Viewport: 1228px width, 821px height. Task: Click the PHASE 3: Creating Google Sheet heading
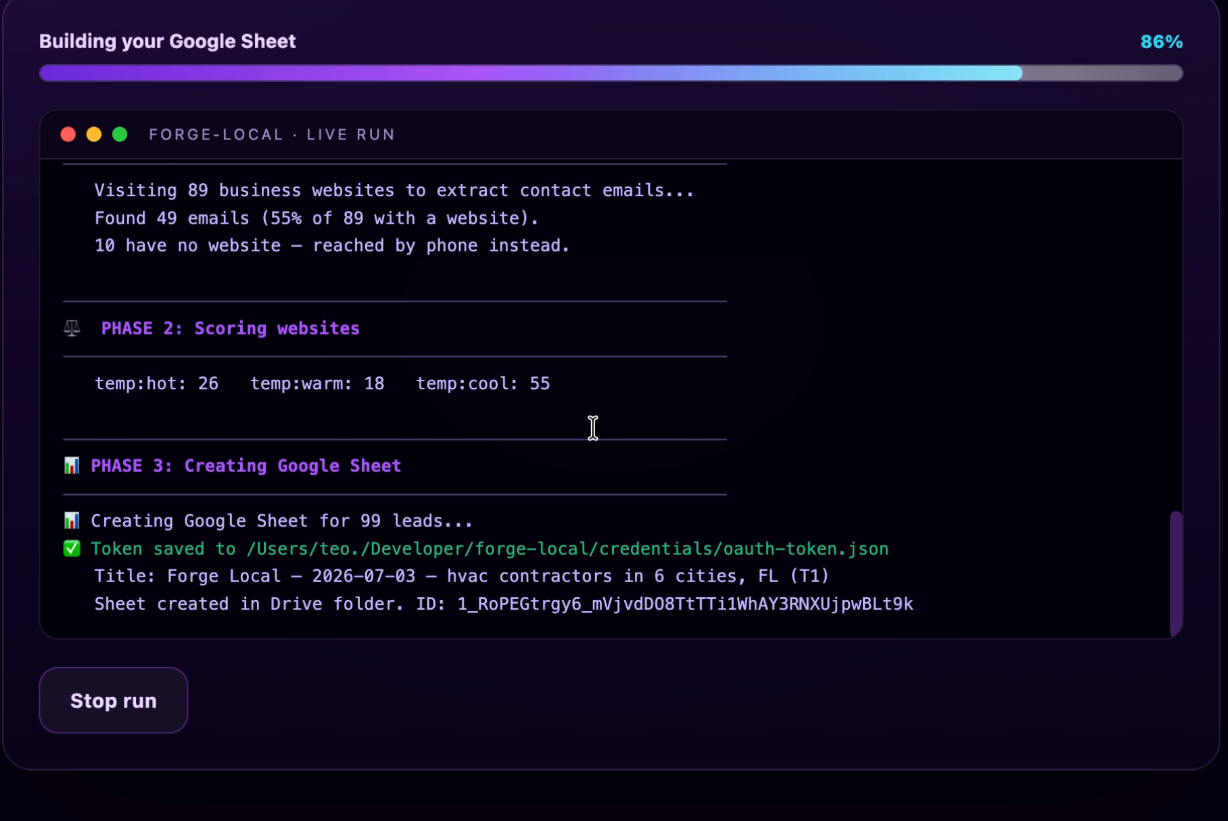click(246, 466)
